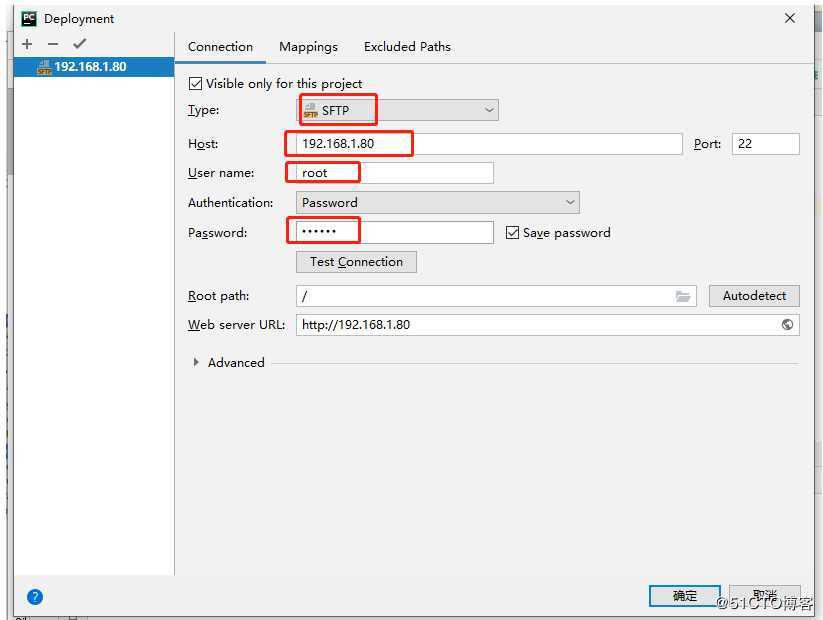
Task: Open help with the question mark icon
Action: click(x=35, y=596)
